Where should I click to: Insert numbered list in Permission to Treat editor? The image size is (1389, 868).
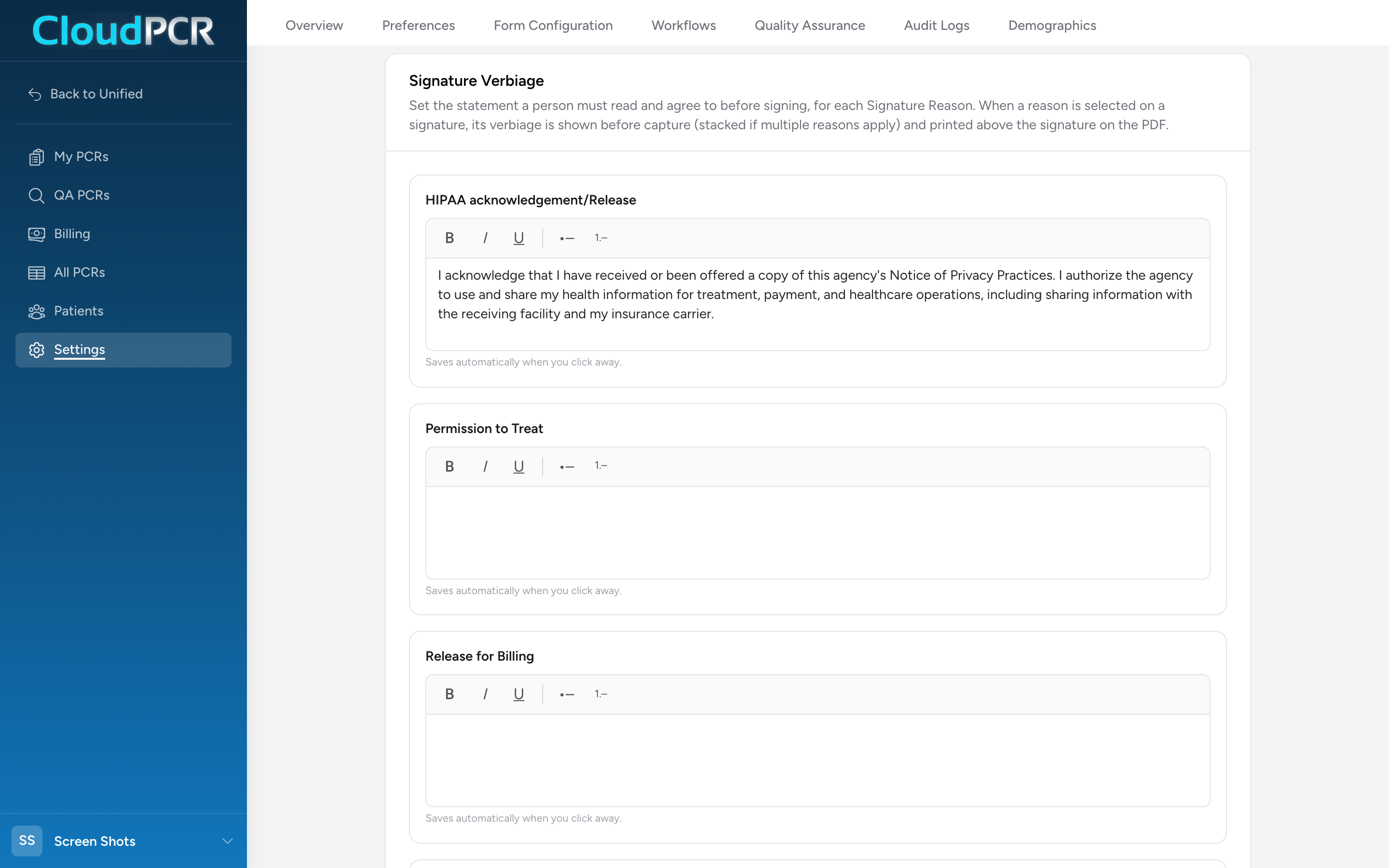click(x=601, y=466)
